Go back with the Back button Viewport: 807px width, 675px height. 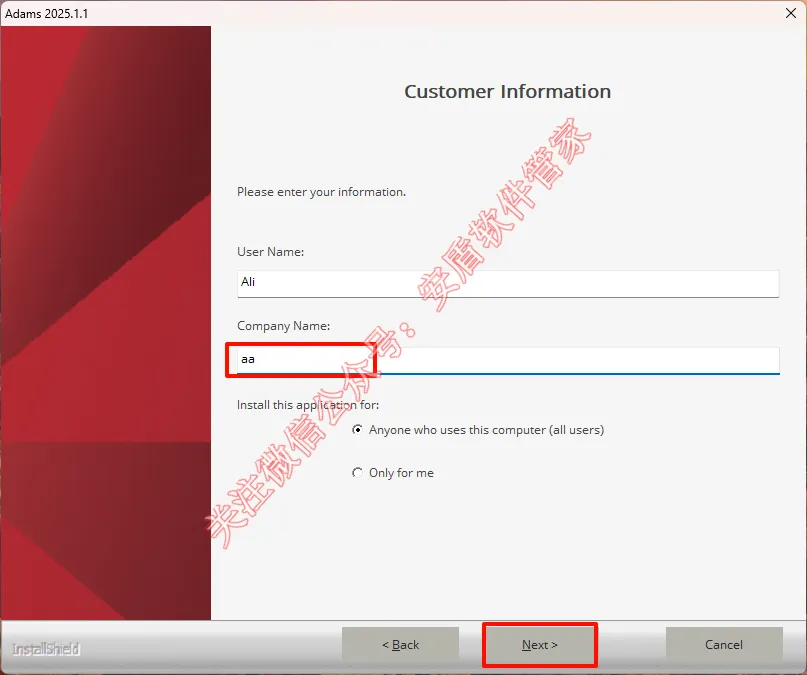400,645
